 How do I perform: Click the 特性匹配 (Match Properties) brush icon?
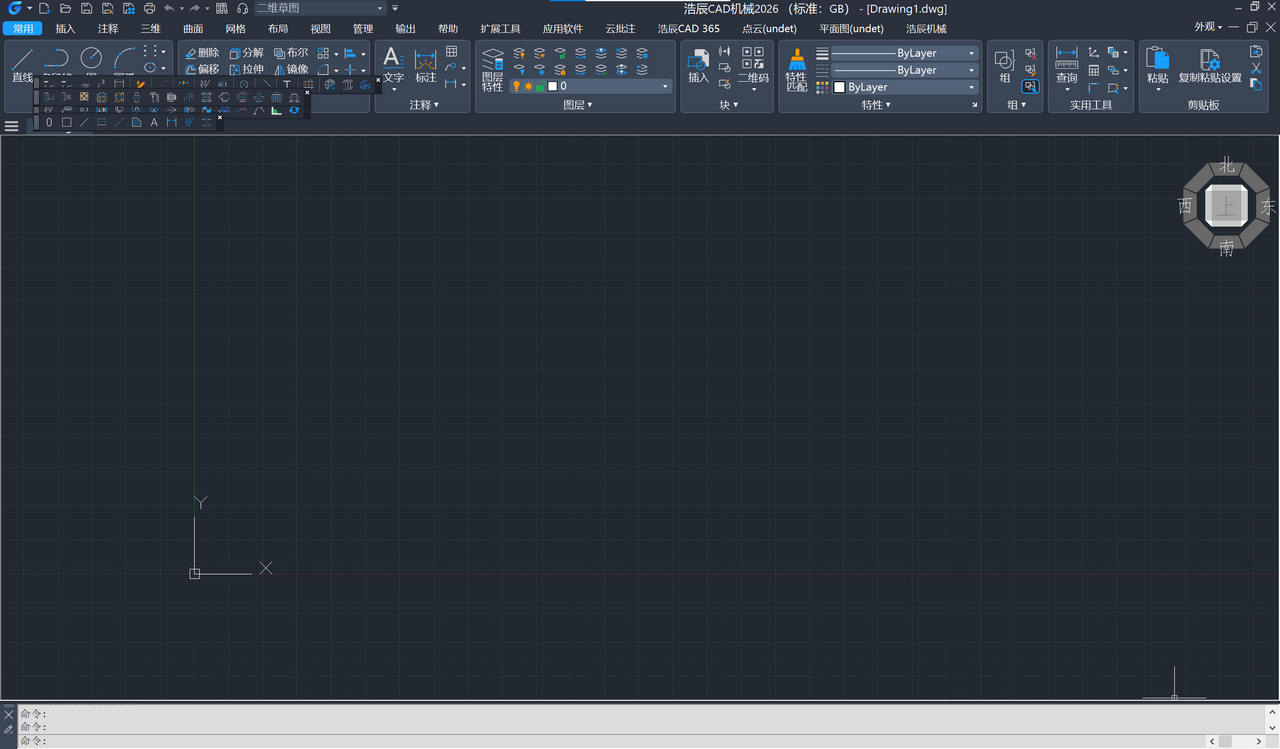coord(796,68)
